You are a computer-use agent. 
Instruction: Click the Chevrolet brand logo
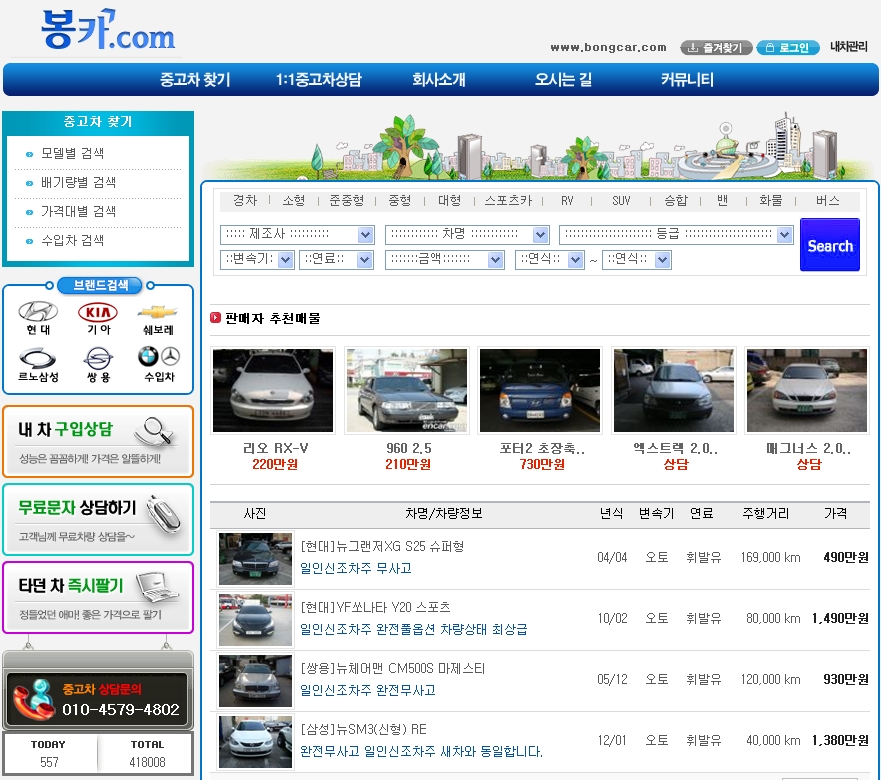click(158, 312)
